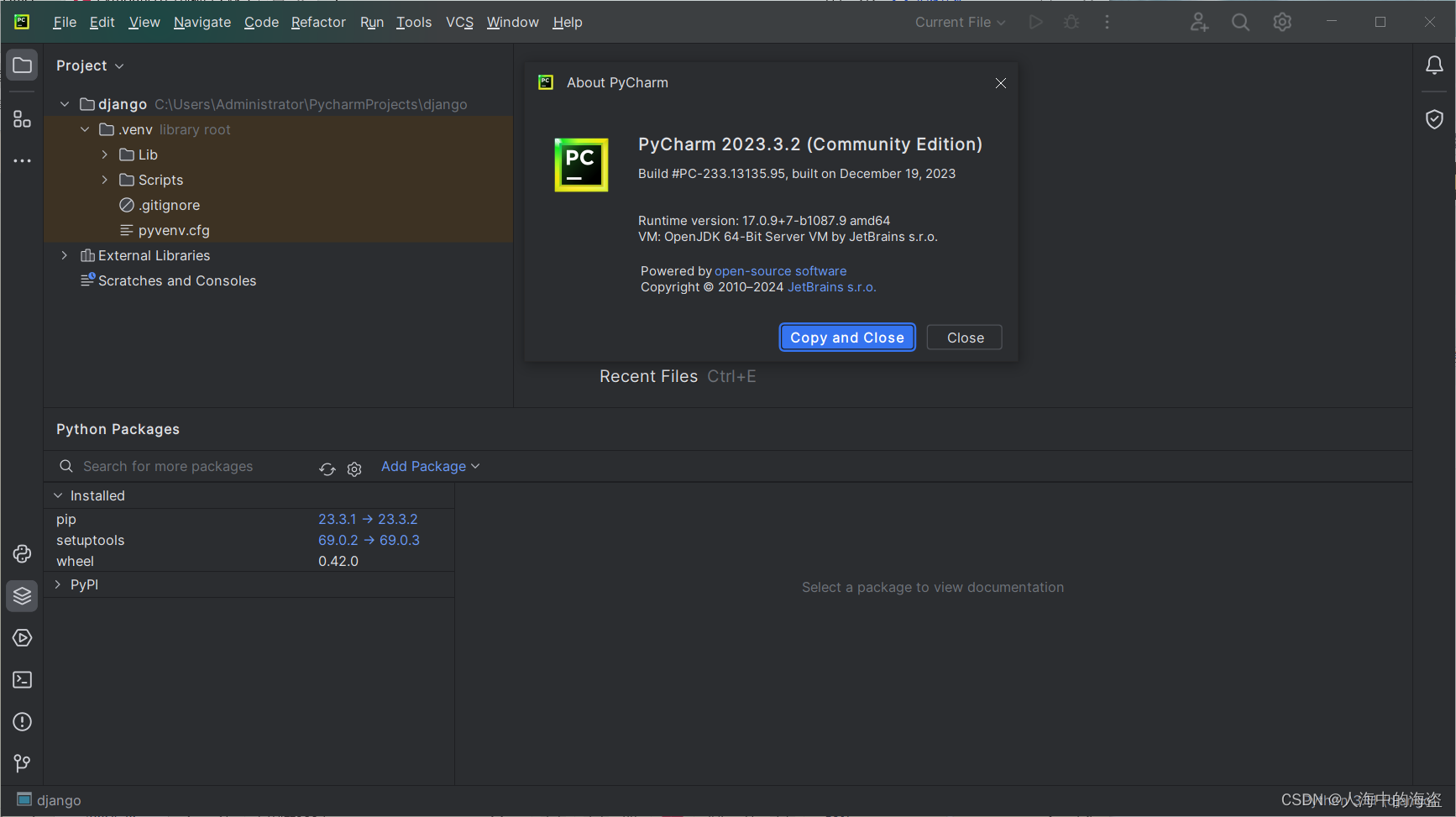Click the Notifications bell icon
The height and width of the screenshot is (817, 1456).
click(x=1434, y=65)
